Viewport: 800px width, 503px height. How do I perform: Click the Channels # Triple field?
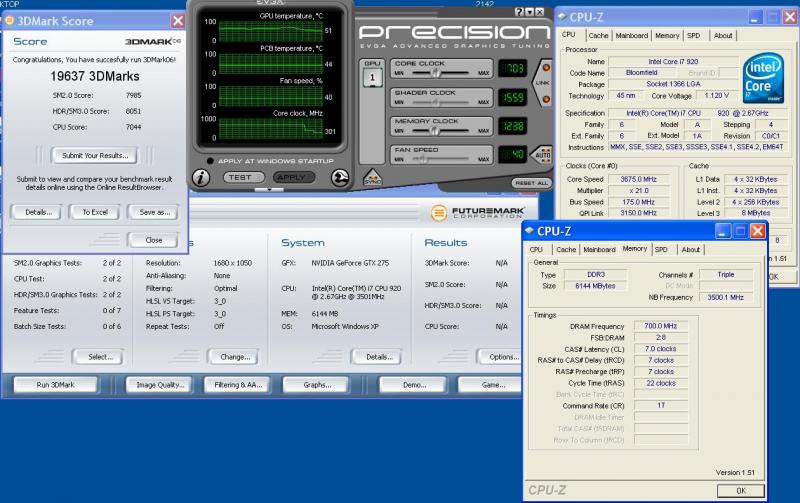(x=726, y=274)
